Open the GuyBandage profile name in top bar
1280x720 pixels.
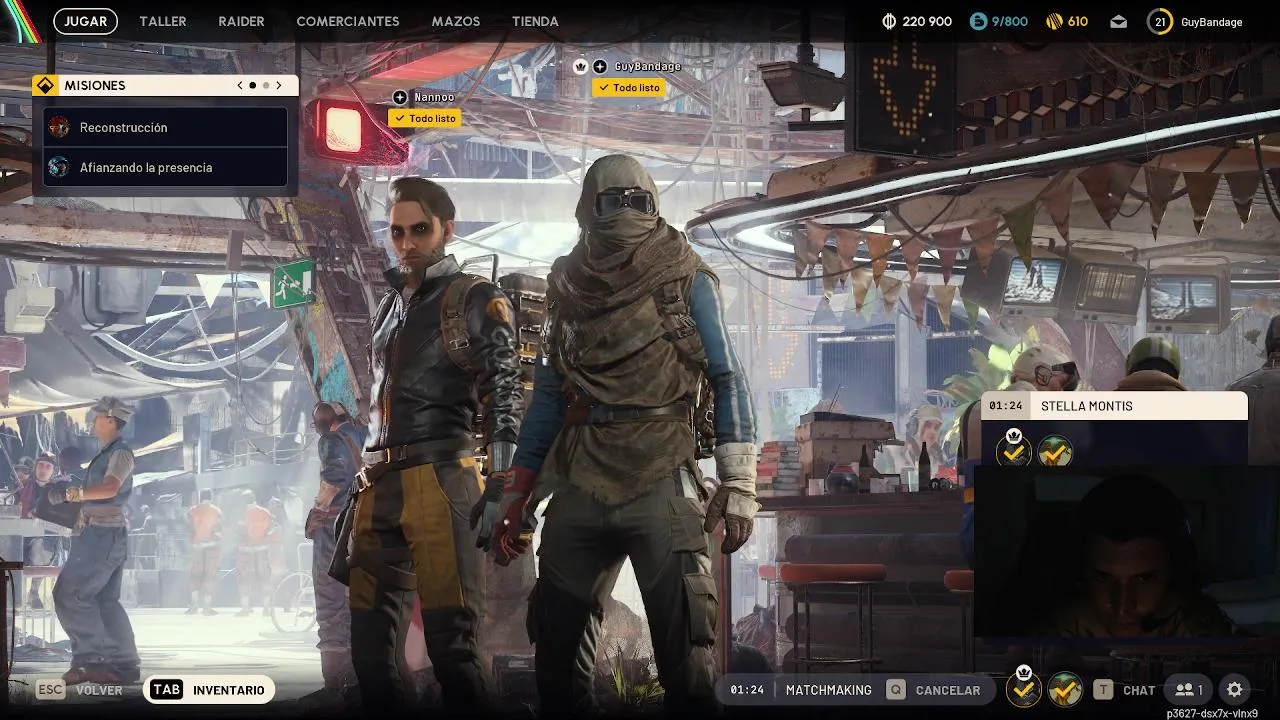pyautogui.click(x=1211, y=22)
